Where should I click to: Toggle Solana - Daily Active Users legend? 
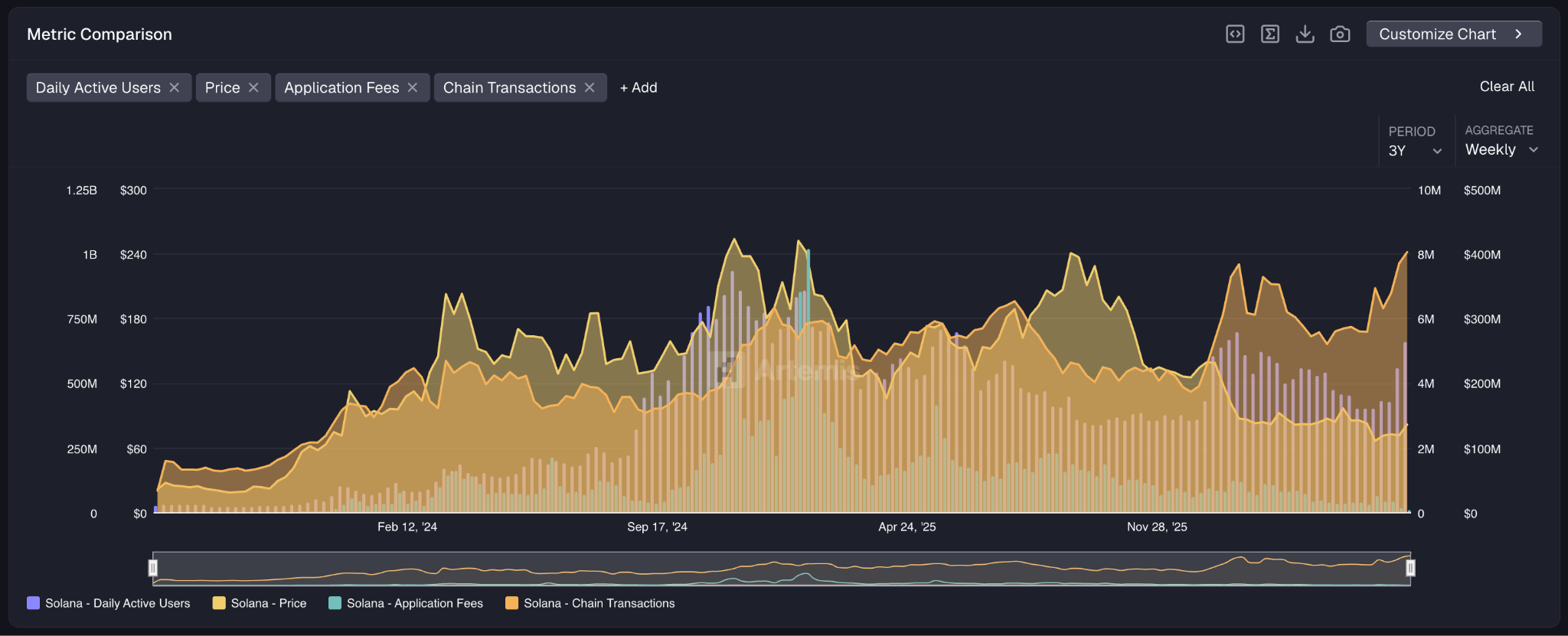pos(109,603)
